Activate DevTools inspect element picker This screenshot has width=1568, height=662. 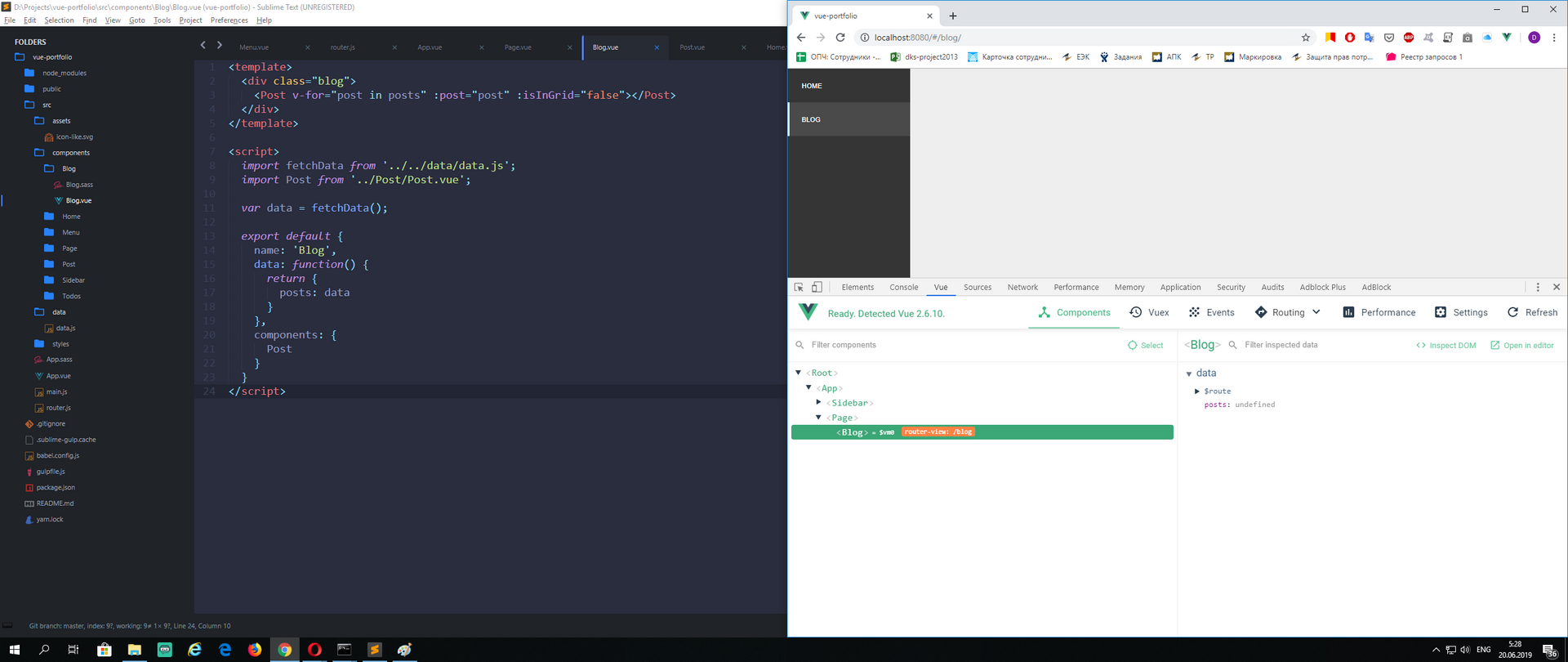pos(800,287)
